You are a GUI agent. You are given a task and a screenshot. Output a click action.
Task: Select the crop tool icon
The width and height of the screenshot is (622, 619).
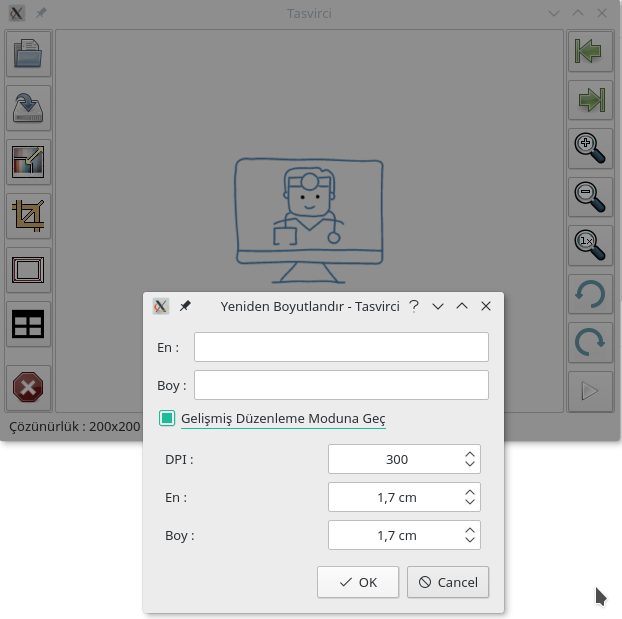click(28, 216)
